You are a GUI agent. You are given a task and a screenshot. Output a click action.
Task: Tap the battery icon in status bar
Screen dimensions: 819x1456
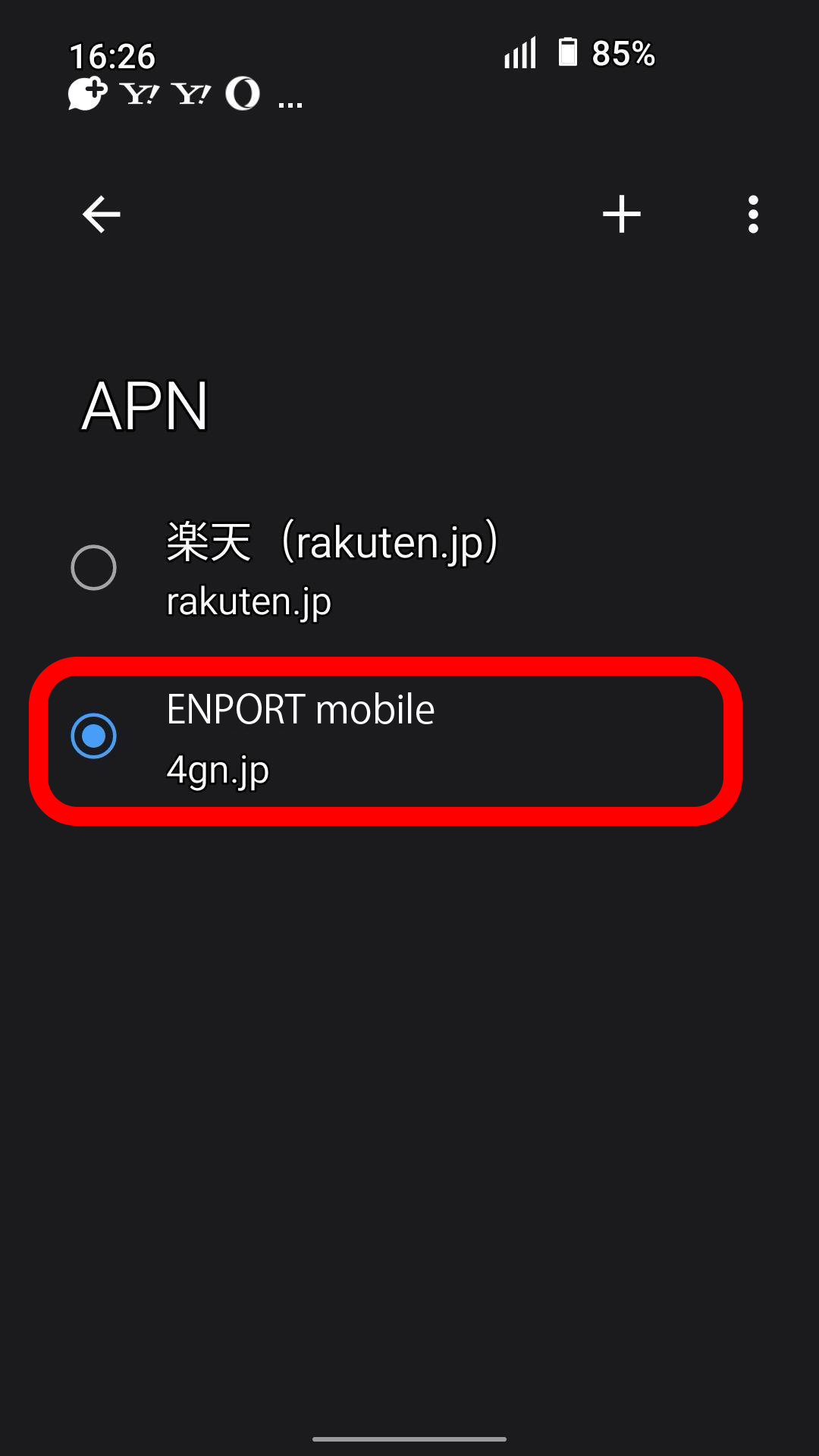coord(568,52)
